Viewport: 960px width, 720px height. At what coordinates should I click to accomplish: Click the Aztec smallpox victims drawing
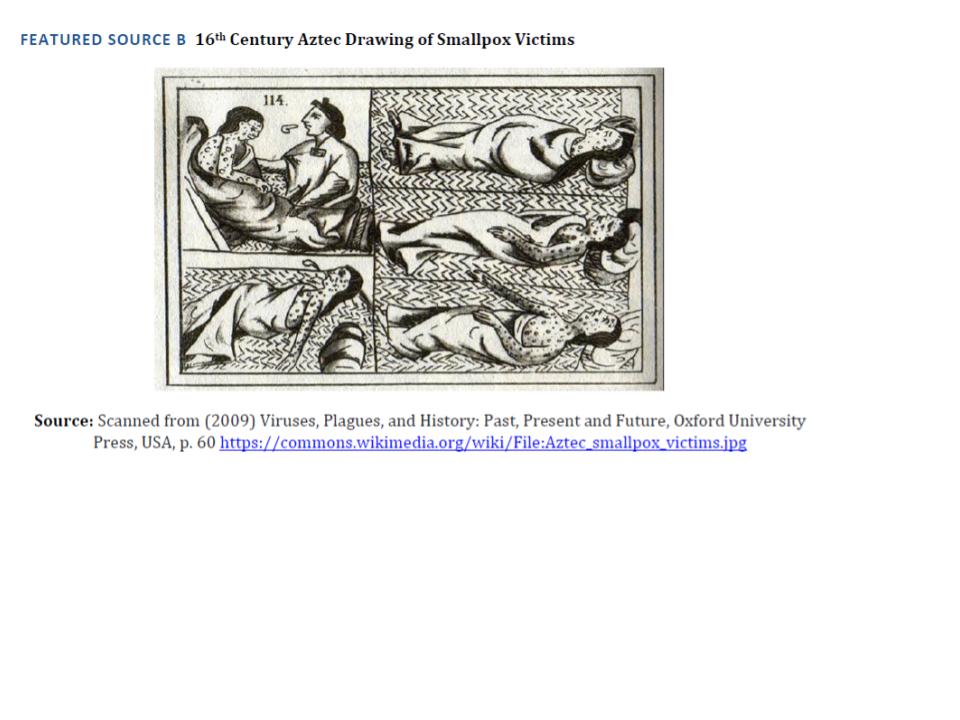(x=409, y=229)
